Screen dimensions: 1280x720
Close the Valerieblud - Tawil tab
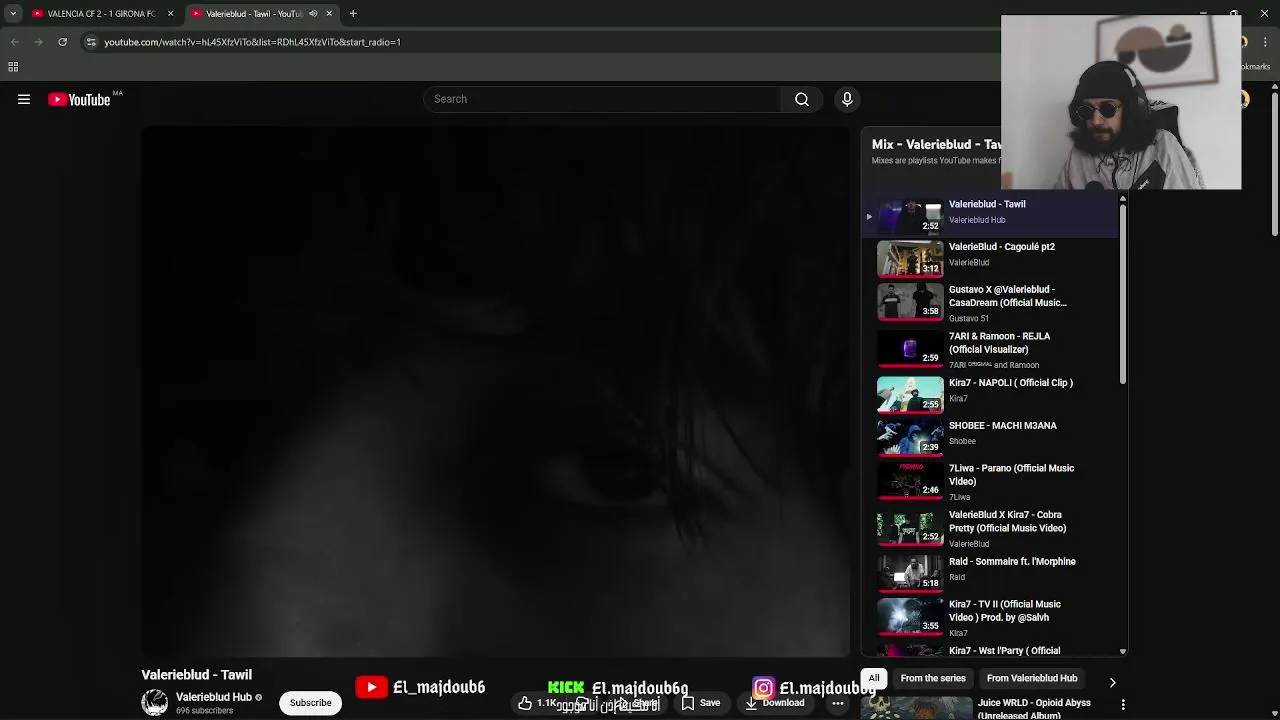(329, 14)
